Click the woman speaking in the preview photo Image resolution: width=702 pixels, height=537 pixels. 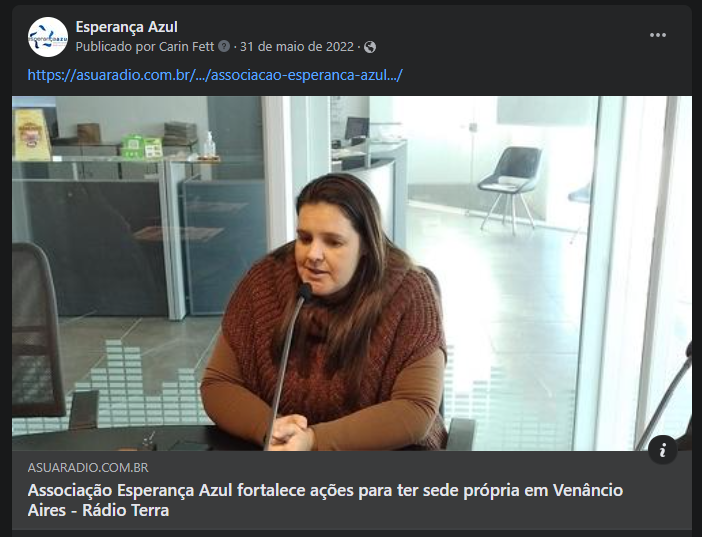tap(325, 314)
